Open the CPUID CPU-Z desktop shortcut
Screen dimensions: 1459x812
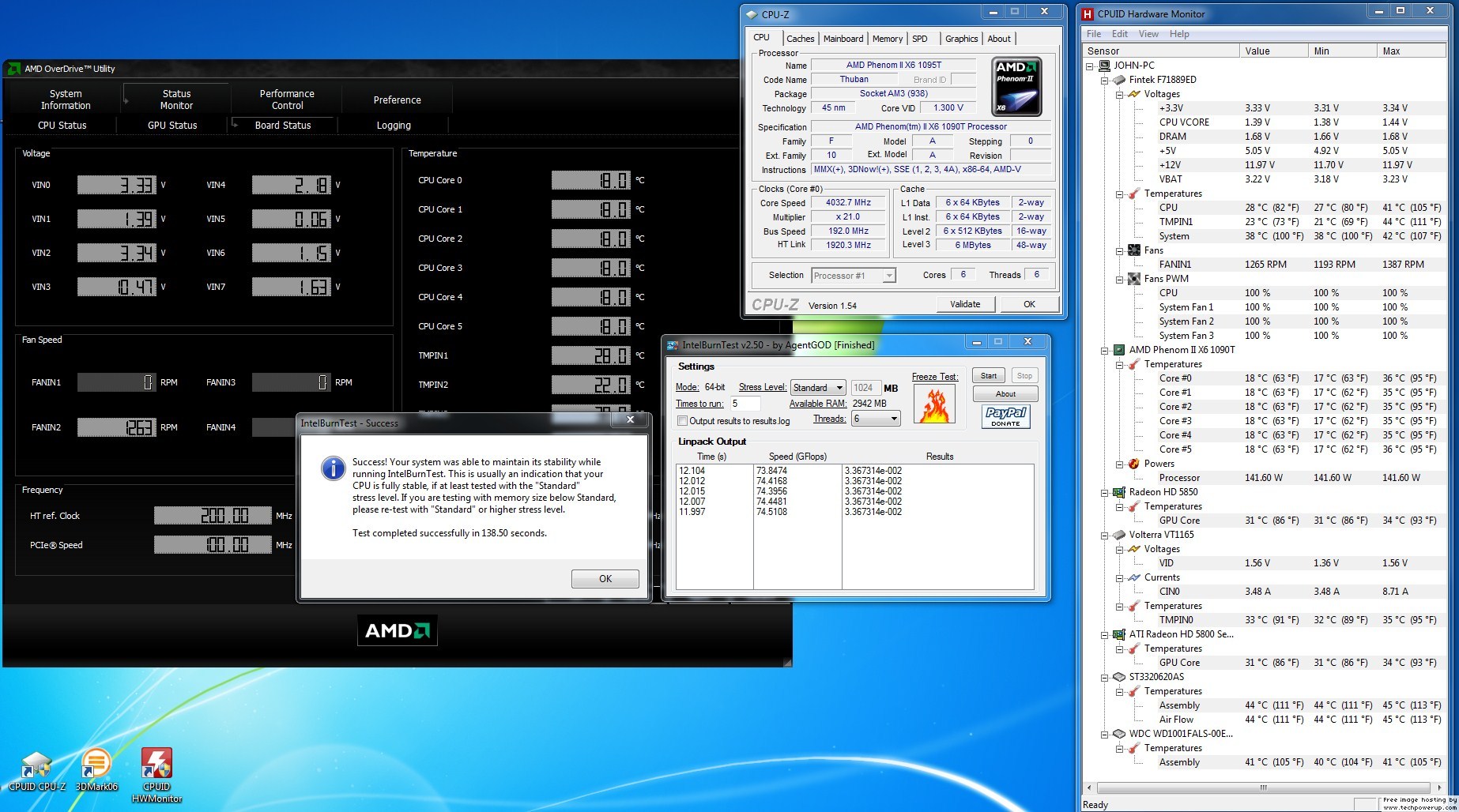(36, 771)
